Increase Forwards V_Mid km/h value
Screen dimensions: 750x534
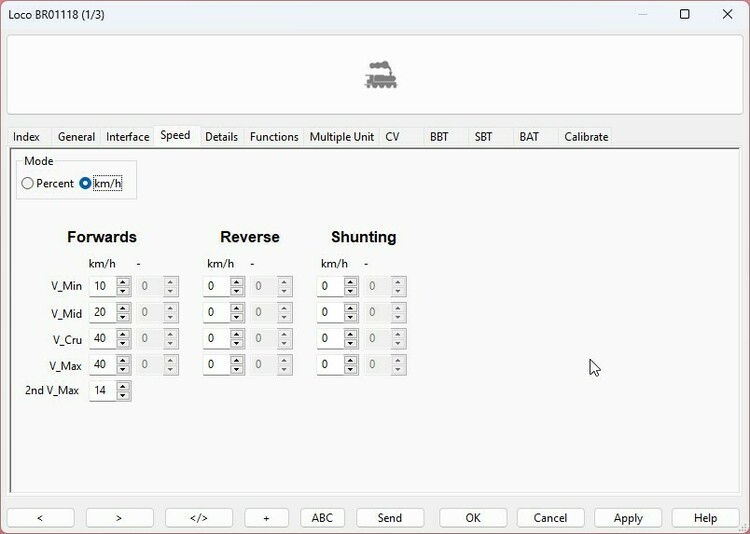(123, 308)
